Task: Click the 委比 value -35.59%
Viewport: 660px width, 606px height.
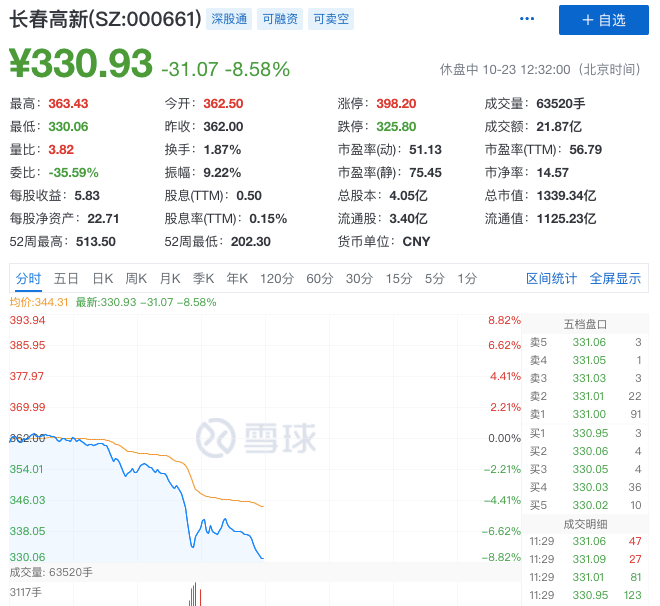Action: pos(73,173)
